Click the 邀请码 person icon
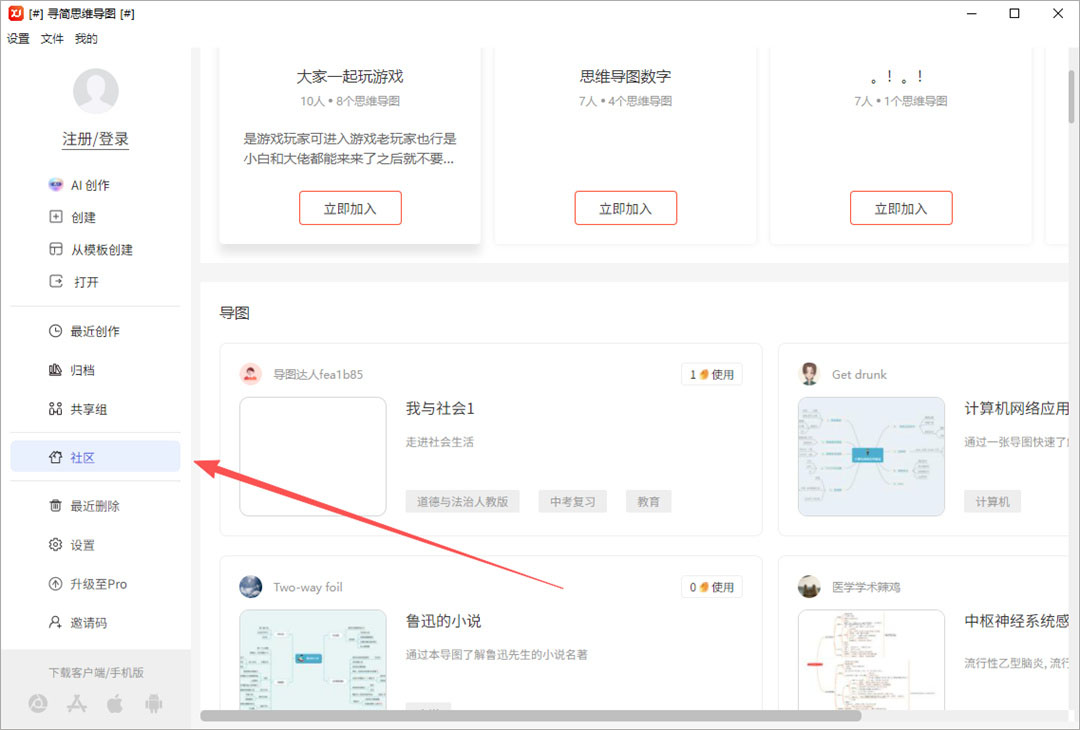This screenshot has width=1080, height=730. click(55, 623)
